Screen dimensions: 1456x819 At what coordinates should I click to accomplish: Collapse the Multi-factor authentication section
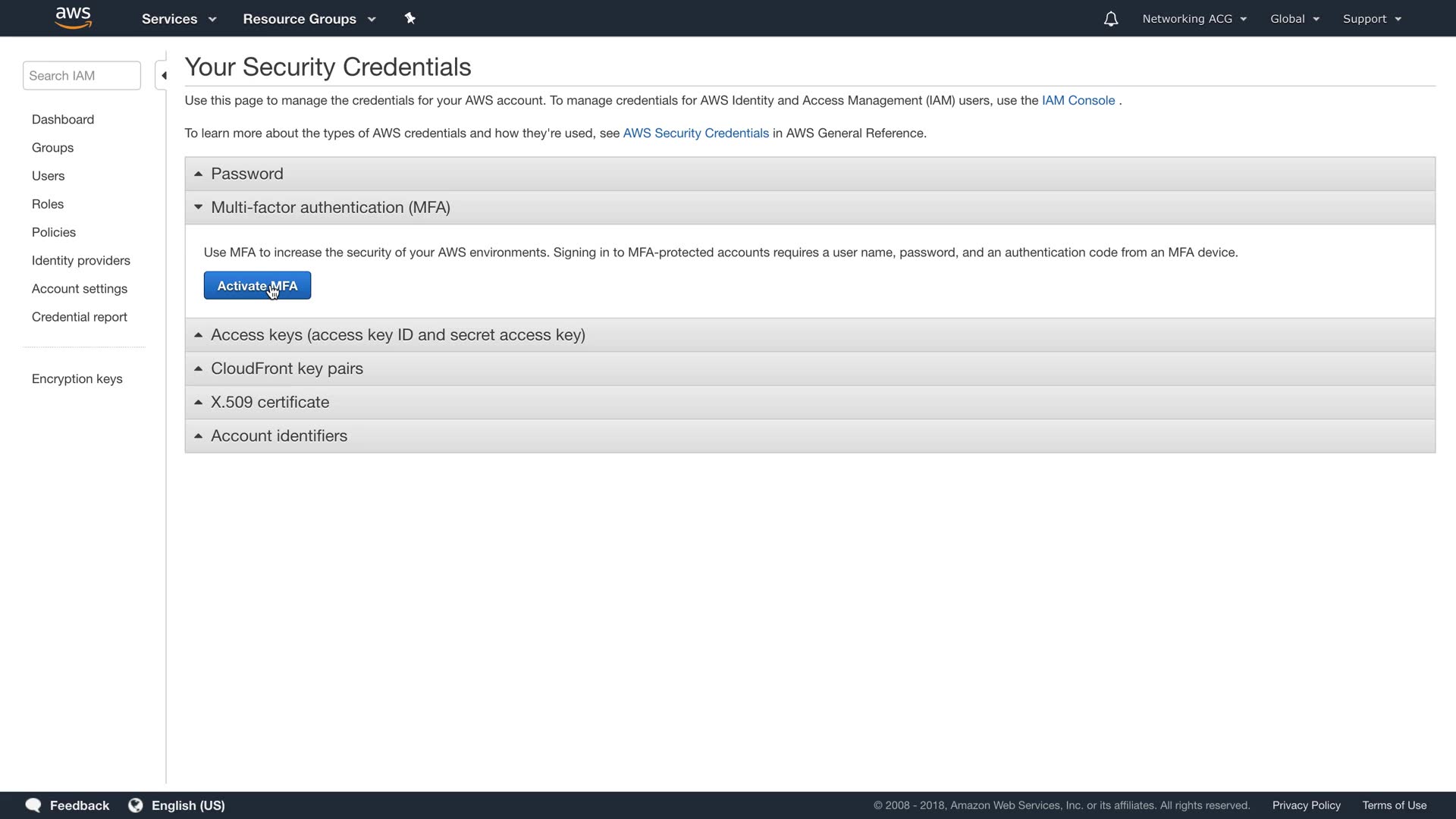[330, 208]
